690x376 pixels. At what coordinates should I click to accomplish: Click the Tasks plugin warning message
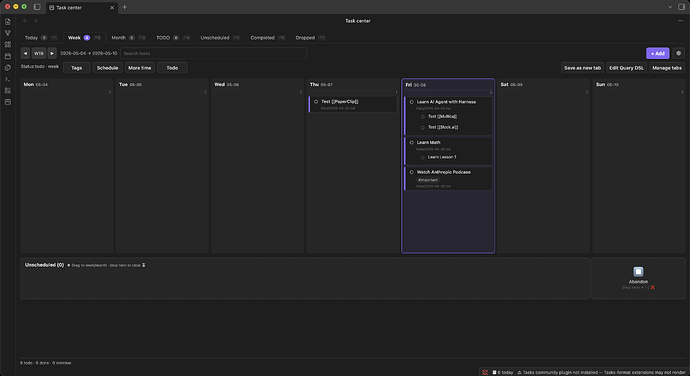click(602, 372)
